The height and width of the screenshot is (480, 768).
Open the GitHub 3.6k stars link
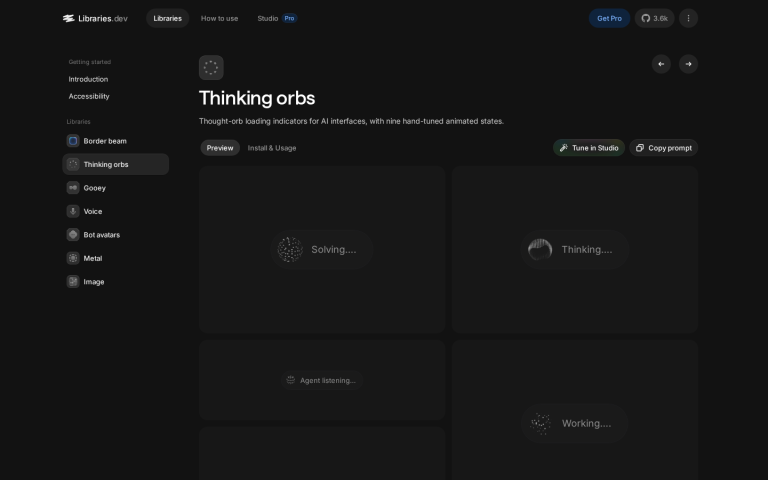pos(654,19)
